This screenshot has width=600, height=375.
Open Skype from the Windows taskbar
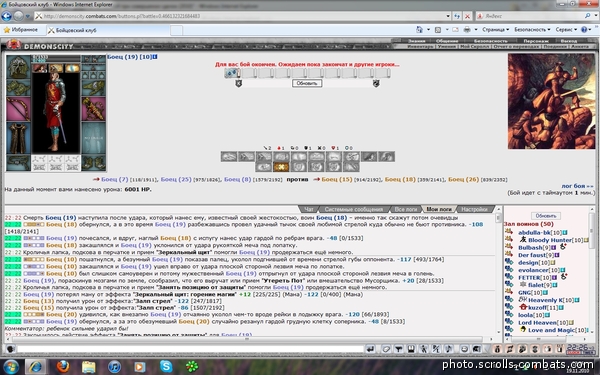(x=166, y=367)
